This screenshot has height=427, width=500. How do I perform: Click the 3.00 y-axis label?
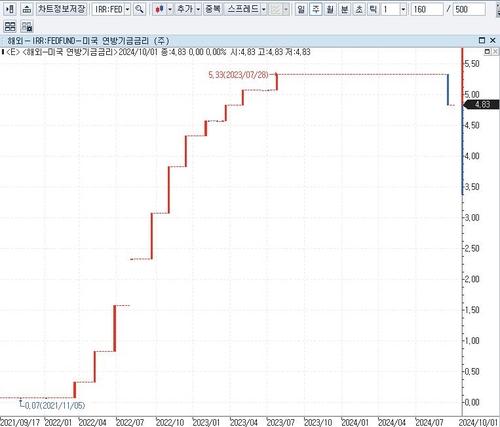pos(472,218)
